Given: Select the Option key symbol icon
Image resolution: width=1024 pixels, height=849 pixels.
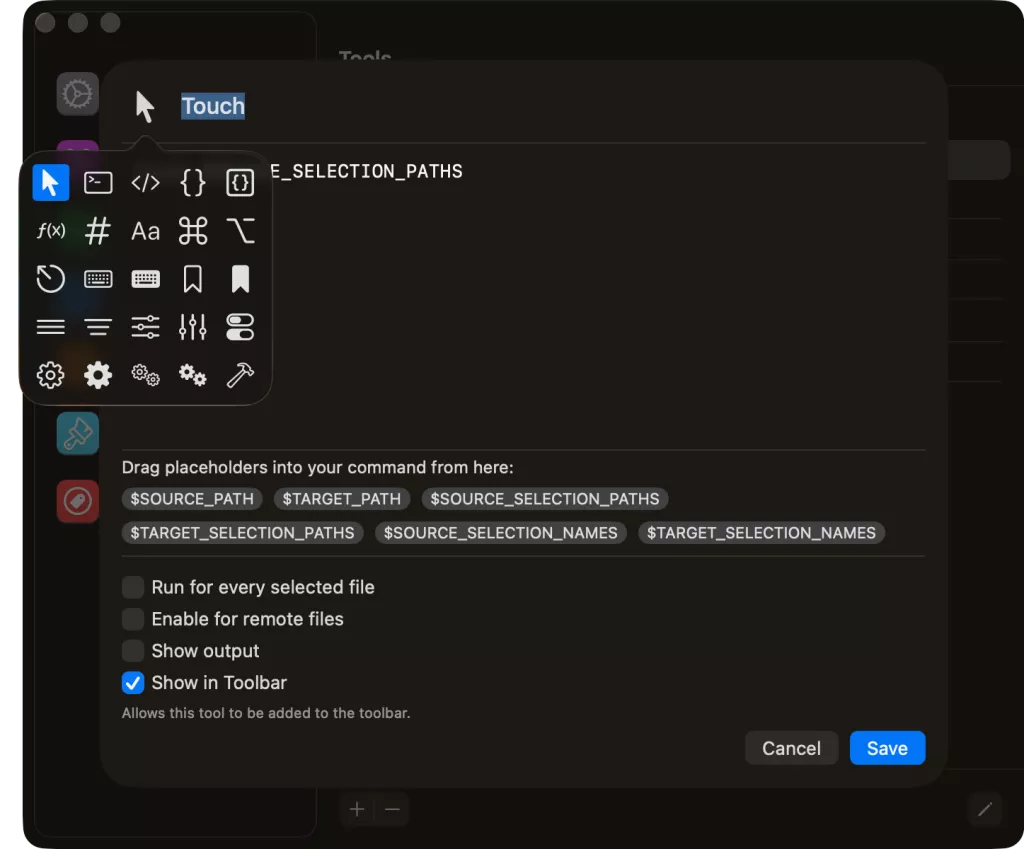Looking at the screenshot, I should [x=240, y=231].
